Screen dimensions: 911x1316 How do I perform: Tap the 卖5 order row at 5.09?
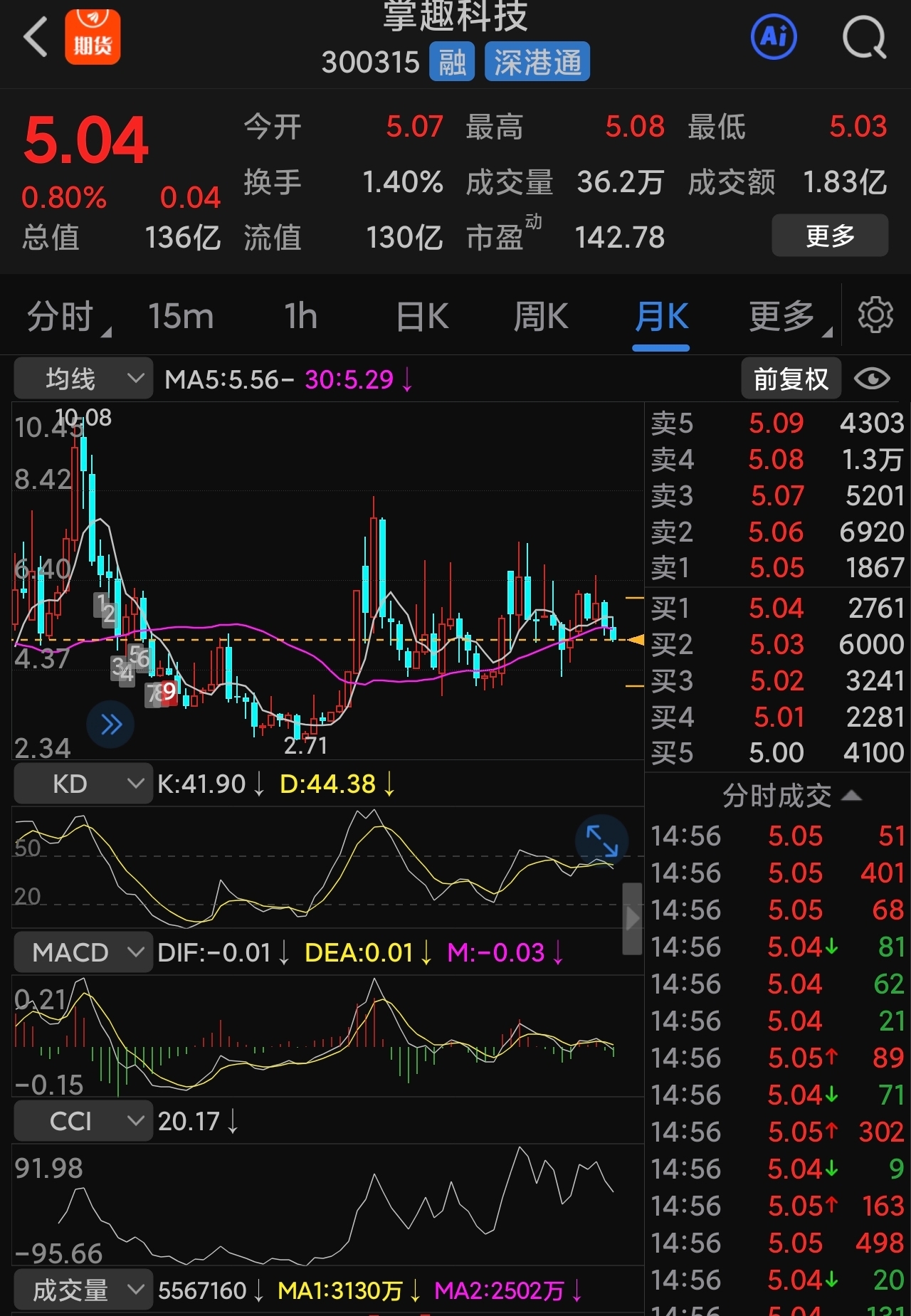click(x=777, y=423)
